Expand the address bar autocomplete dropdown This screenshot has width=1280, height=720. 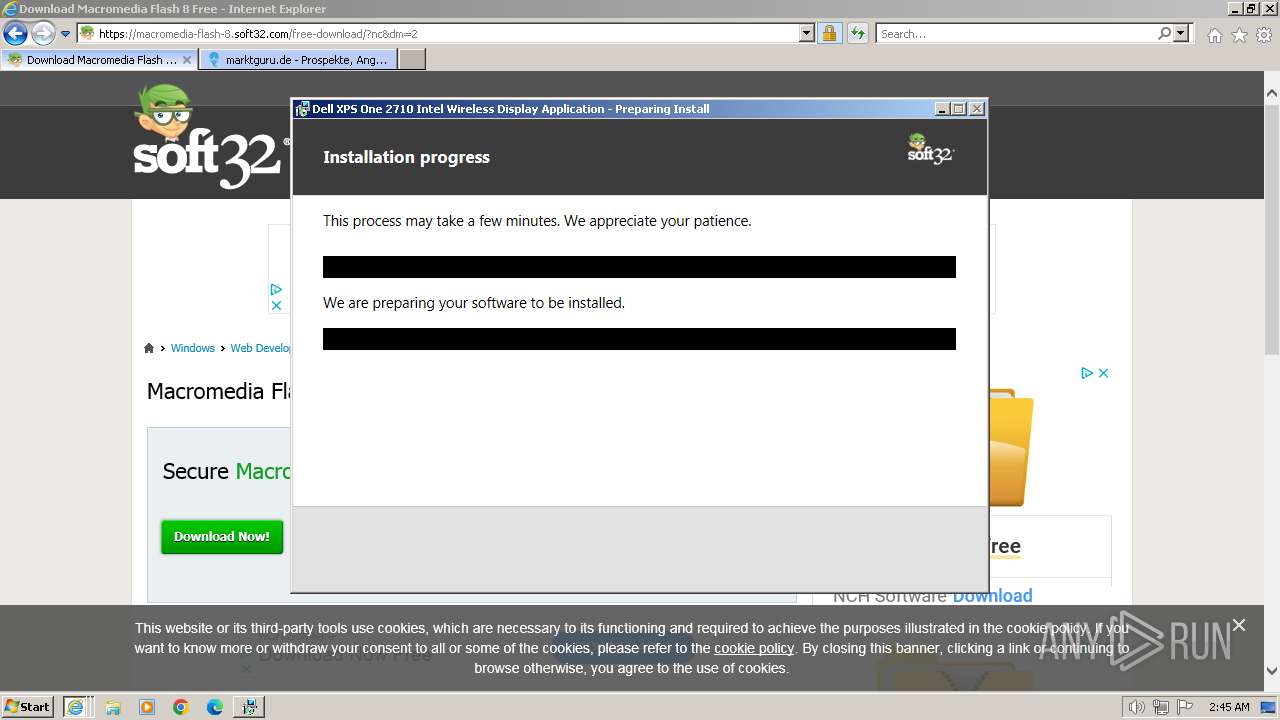807,34
